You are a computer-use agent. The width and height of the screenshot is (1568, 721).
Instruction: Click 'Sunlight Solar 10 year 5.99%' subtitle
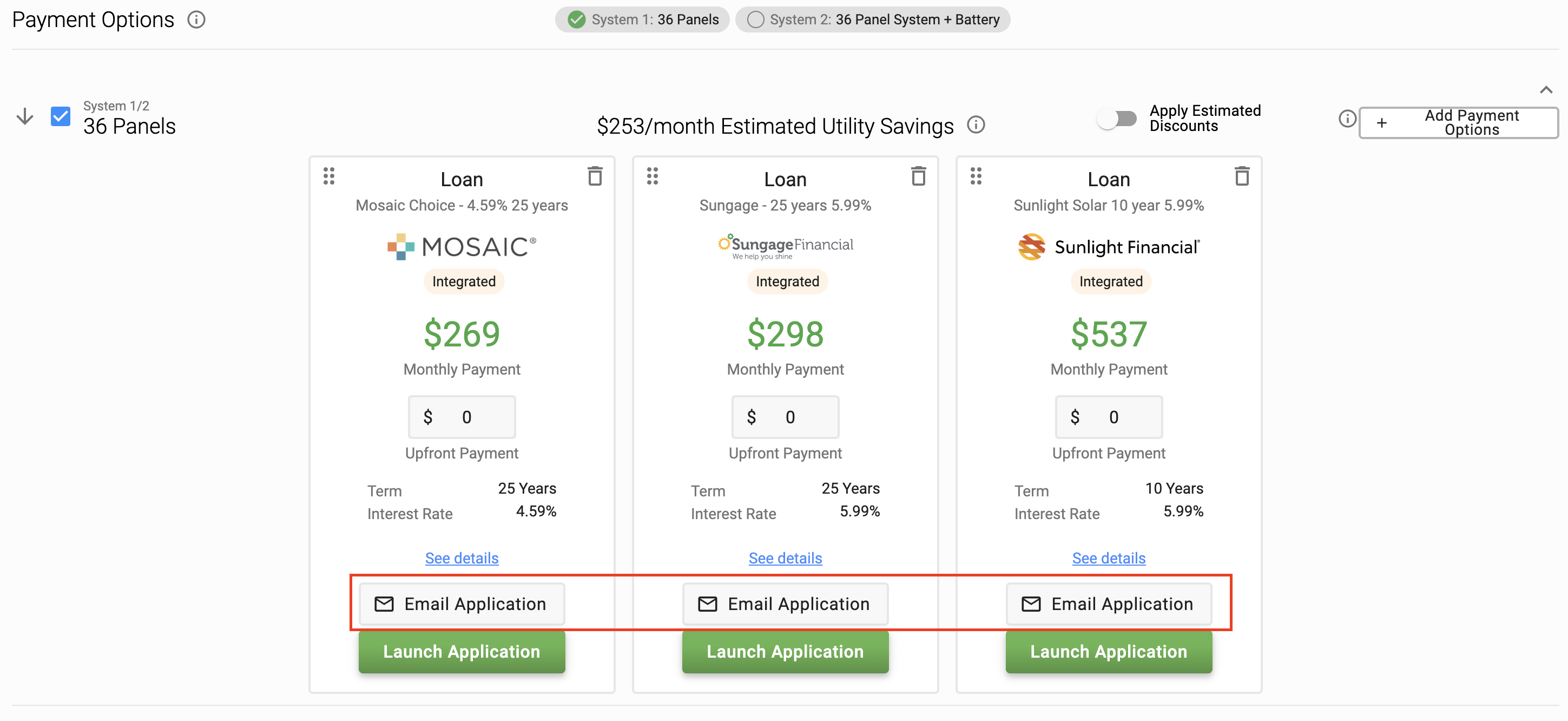tap(1109, 205)
